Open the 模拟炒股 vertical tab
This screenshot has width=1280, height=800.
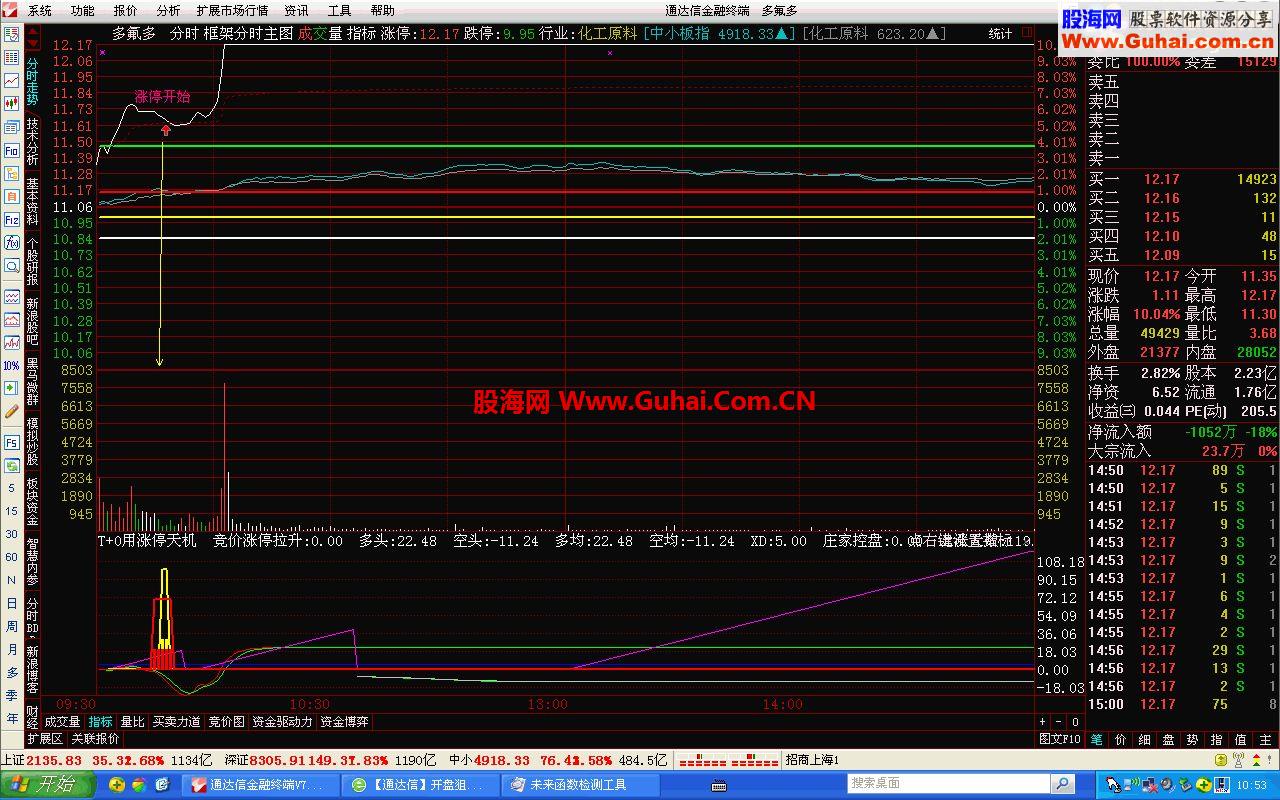[32, 442]
